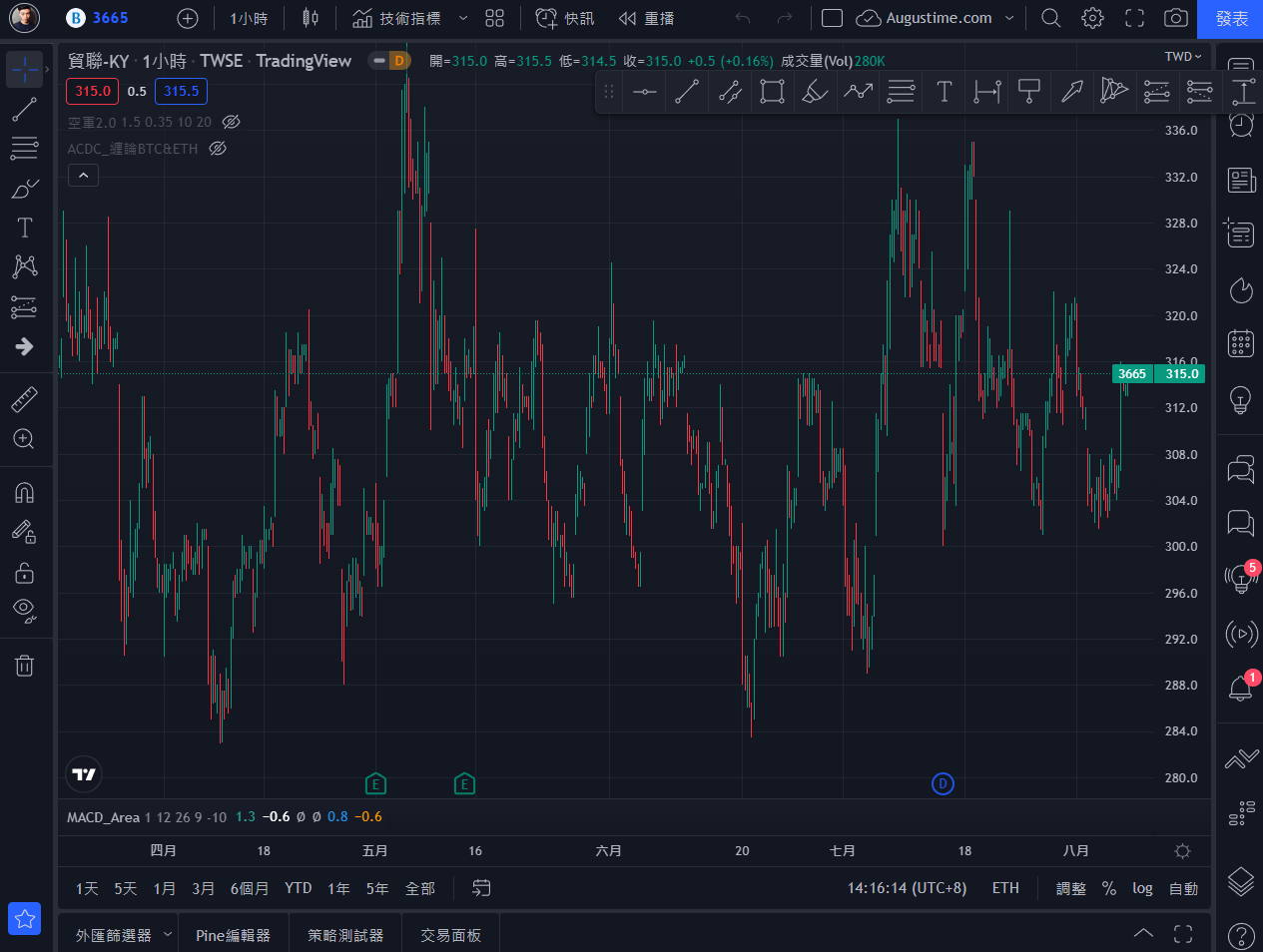This screenshot has height=952, width=1263.
Task: Activate the zoom-in tool
Action: (25, 439)
